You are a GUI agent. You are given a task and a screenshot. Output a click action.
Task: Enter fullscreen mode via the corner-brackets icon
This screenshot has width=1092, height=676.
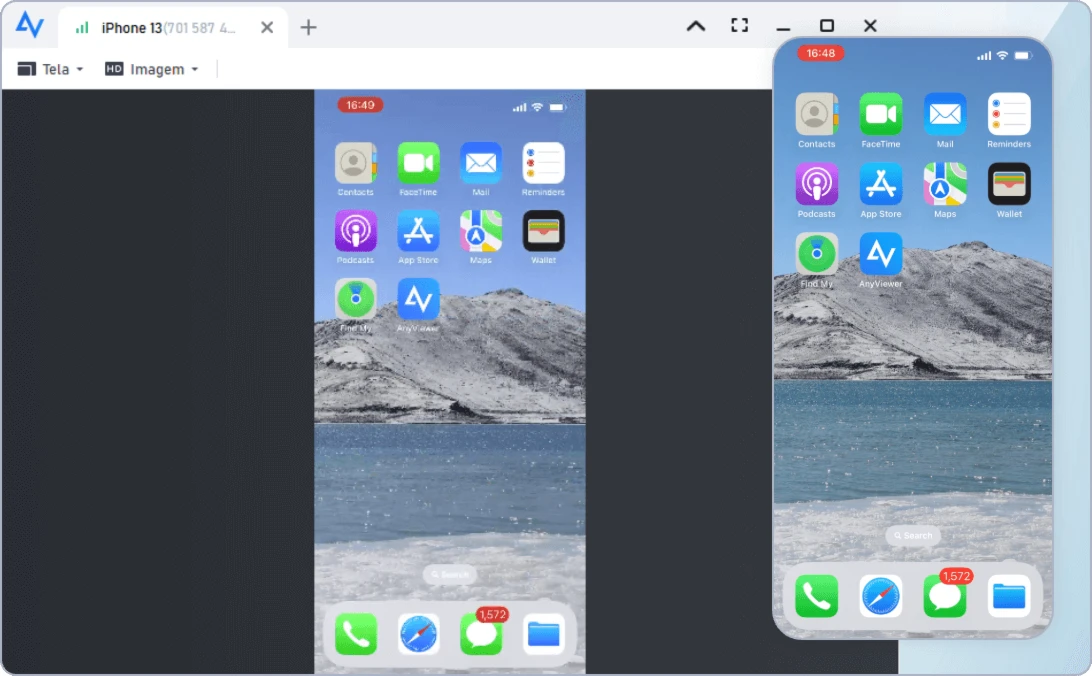point(739,26)
